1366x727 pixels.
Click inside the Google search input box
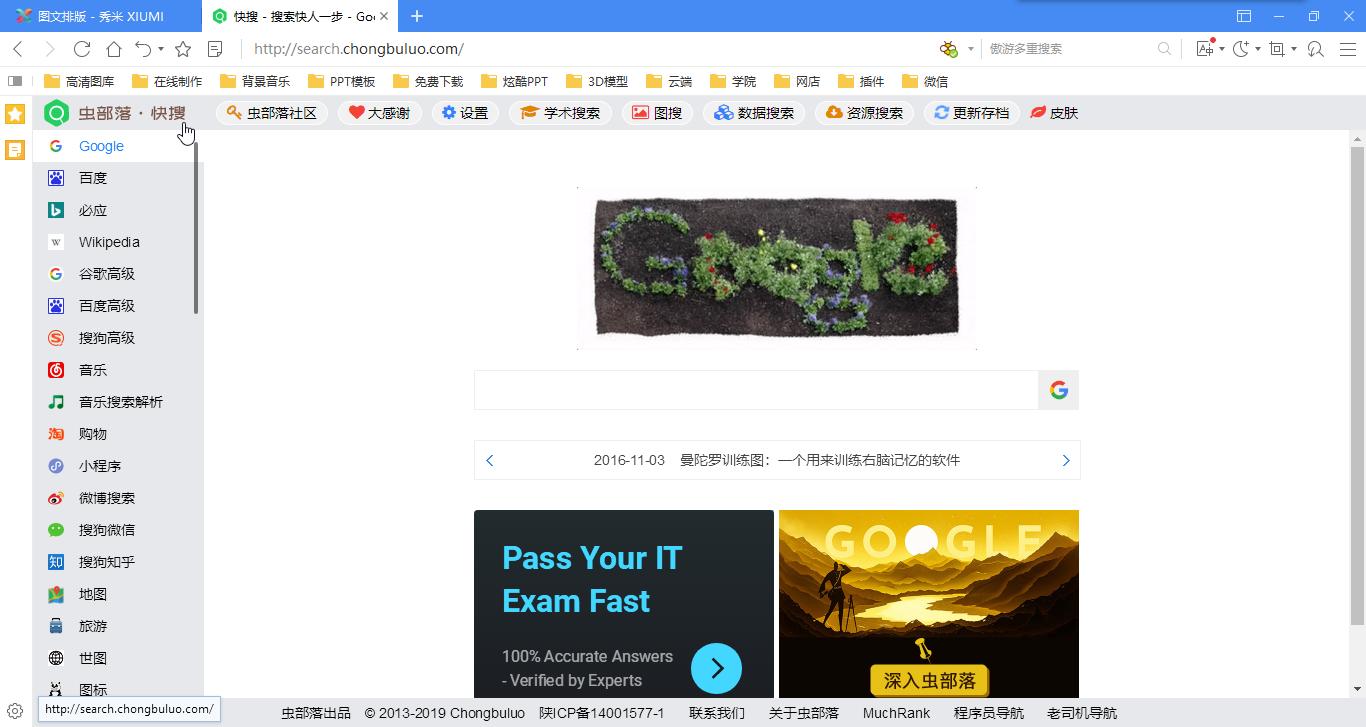755,390
